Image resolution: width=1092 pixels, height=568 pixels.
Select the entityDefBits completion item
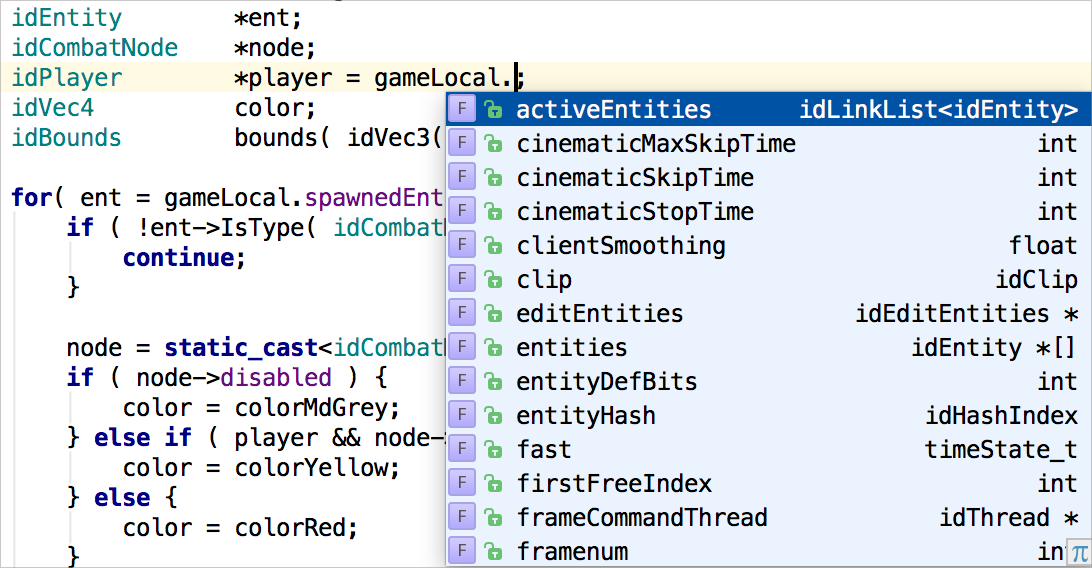(x=607, y=382)
